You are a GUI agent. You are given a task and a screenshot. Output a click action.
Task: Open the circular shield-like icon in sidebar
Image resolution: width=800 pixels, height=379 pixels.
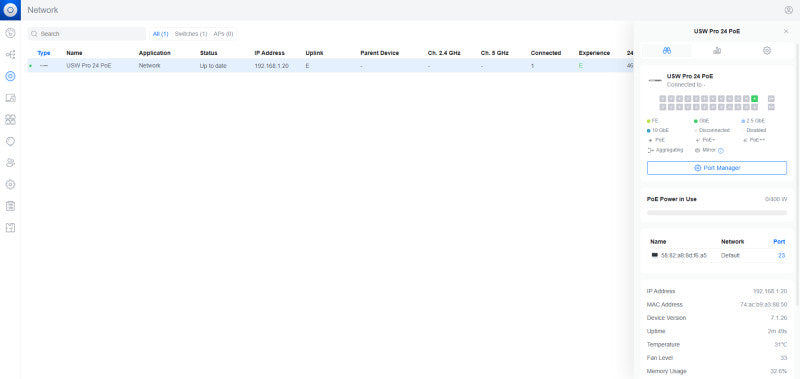coord(10,141)
